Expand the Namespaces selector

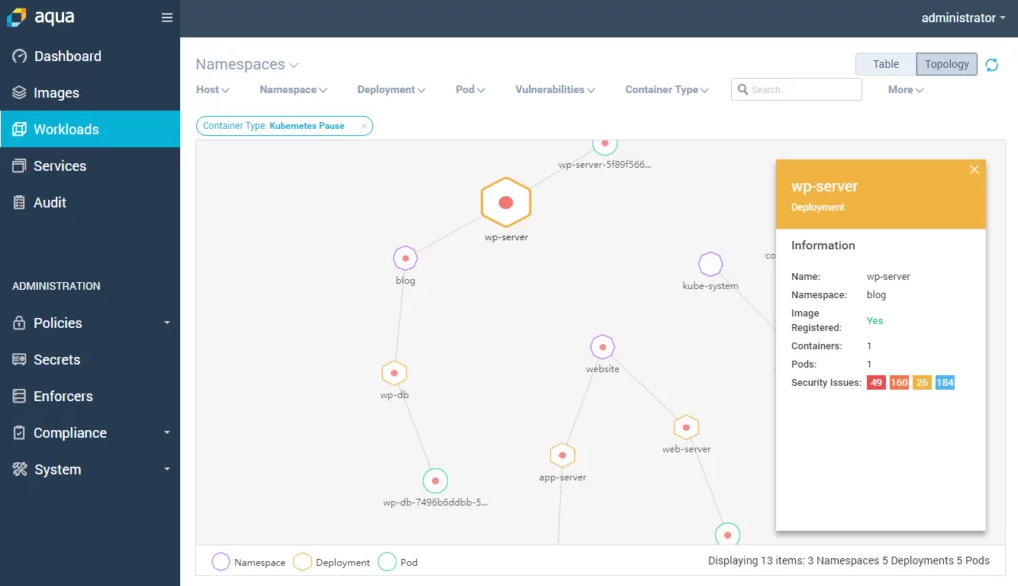point(246,64)
